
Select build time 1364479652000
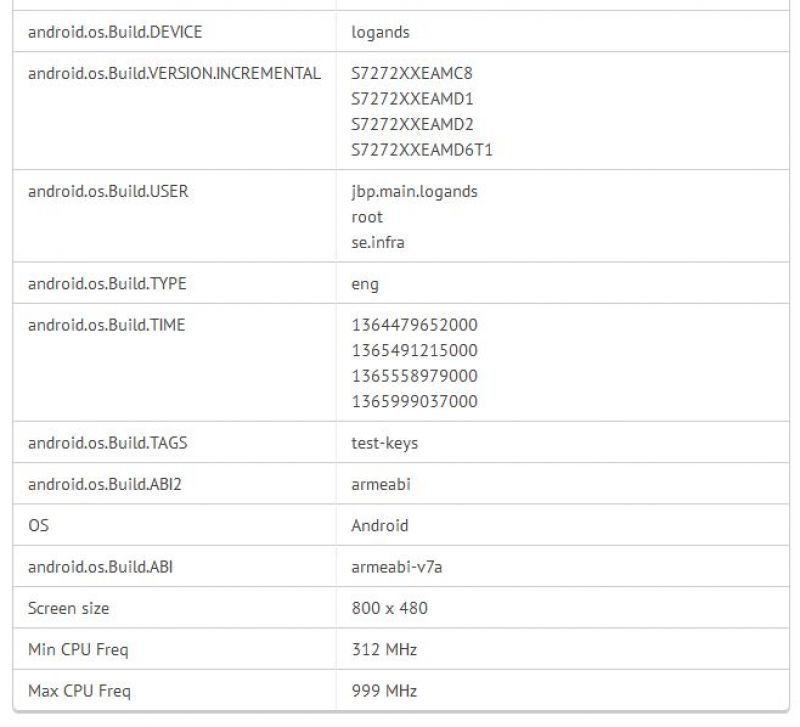(414, 325)
